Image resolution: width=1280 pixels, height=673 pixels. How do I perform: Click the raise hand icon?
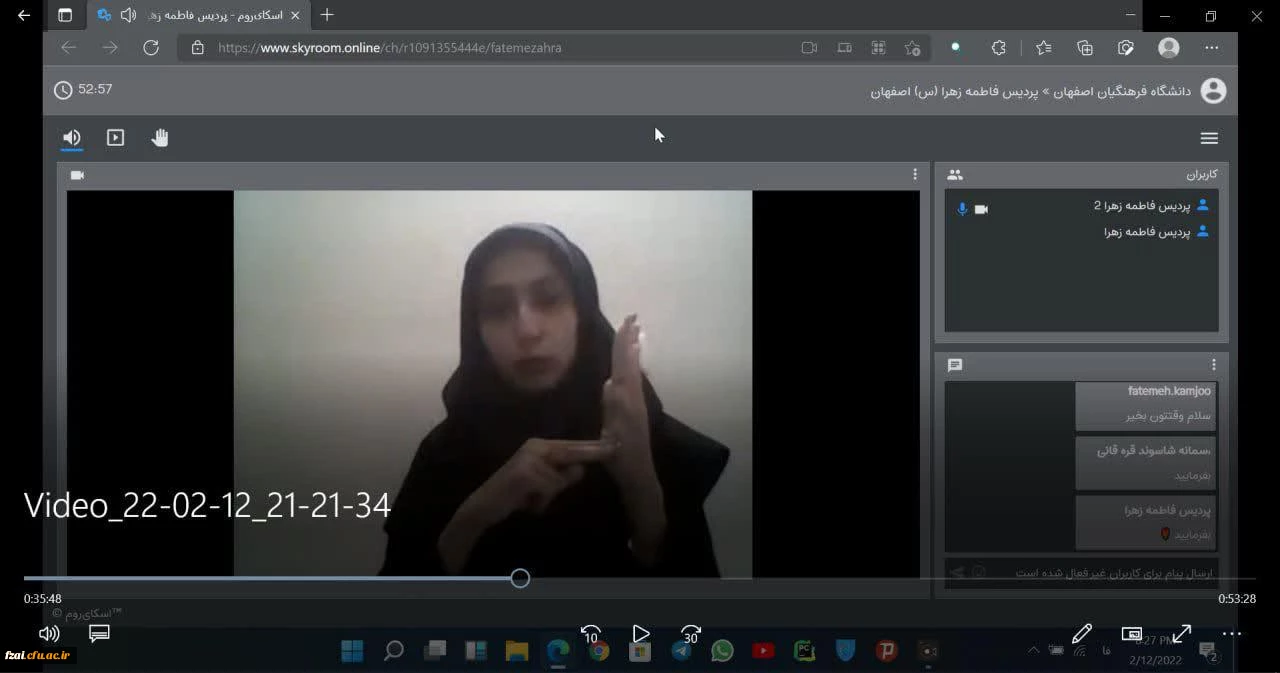coord(160,138)
